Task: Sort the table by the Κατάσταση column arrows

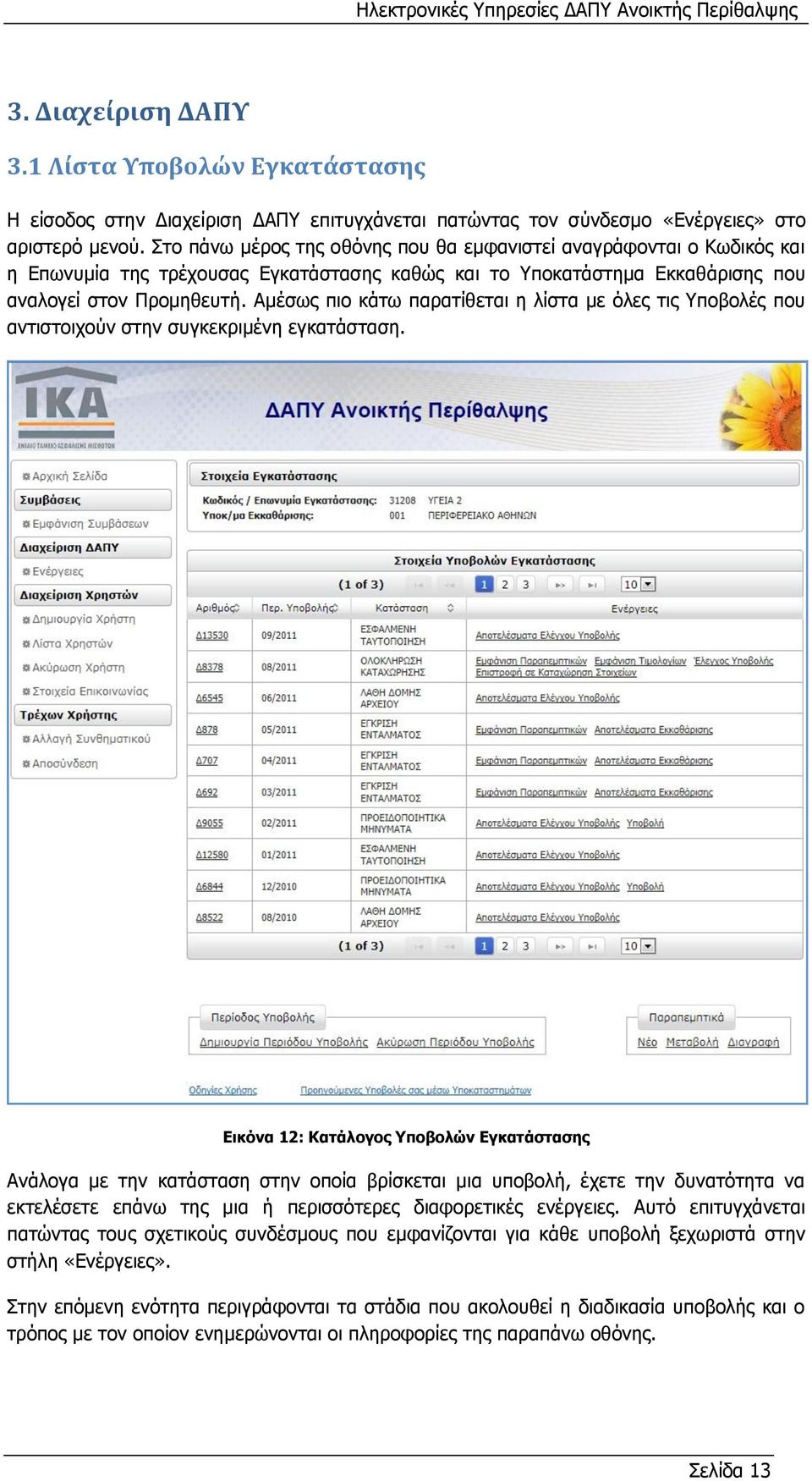Action: (x=451, y=608)
